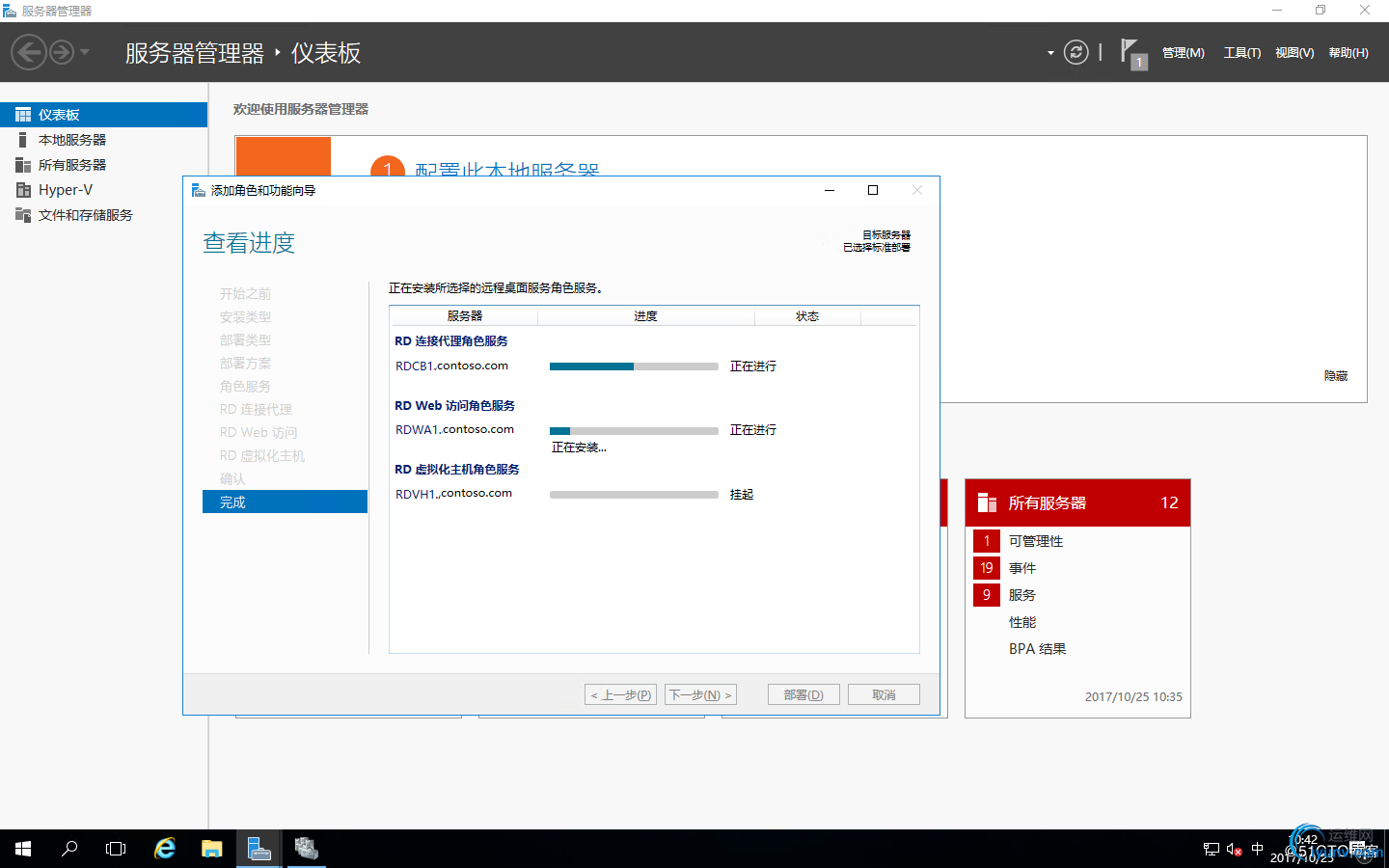Click RDWA1.contoso.com server entry
Image resolution: width=1389 pixels, height=868 pixels.
click(454, 429)
